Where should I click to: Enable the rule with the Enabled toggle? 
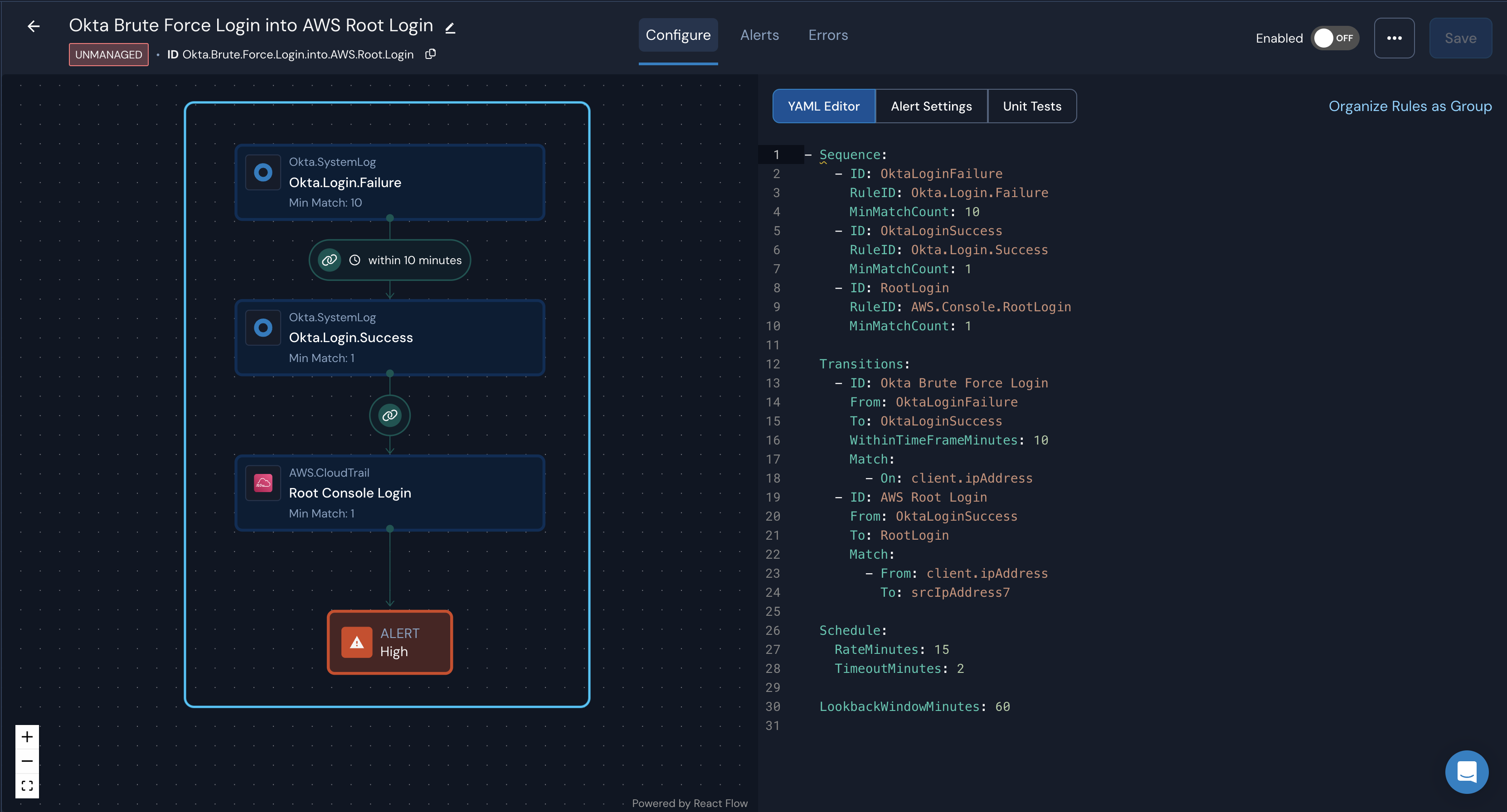click(x=1334, y=38)
